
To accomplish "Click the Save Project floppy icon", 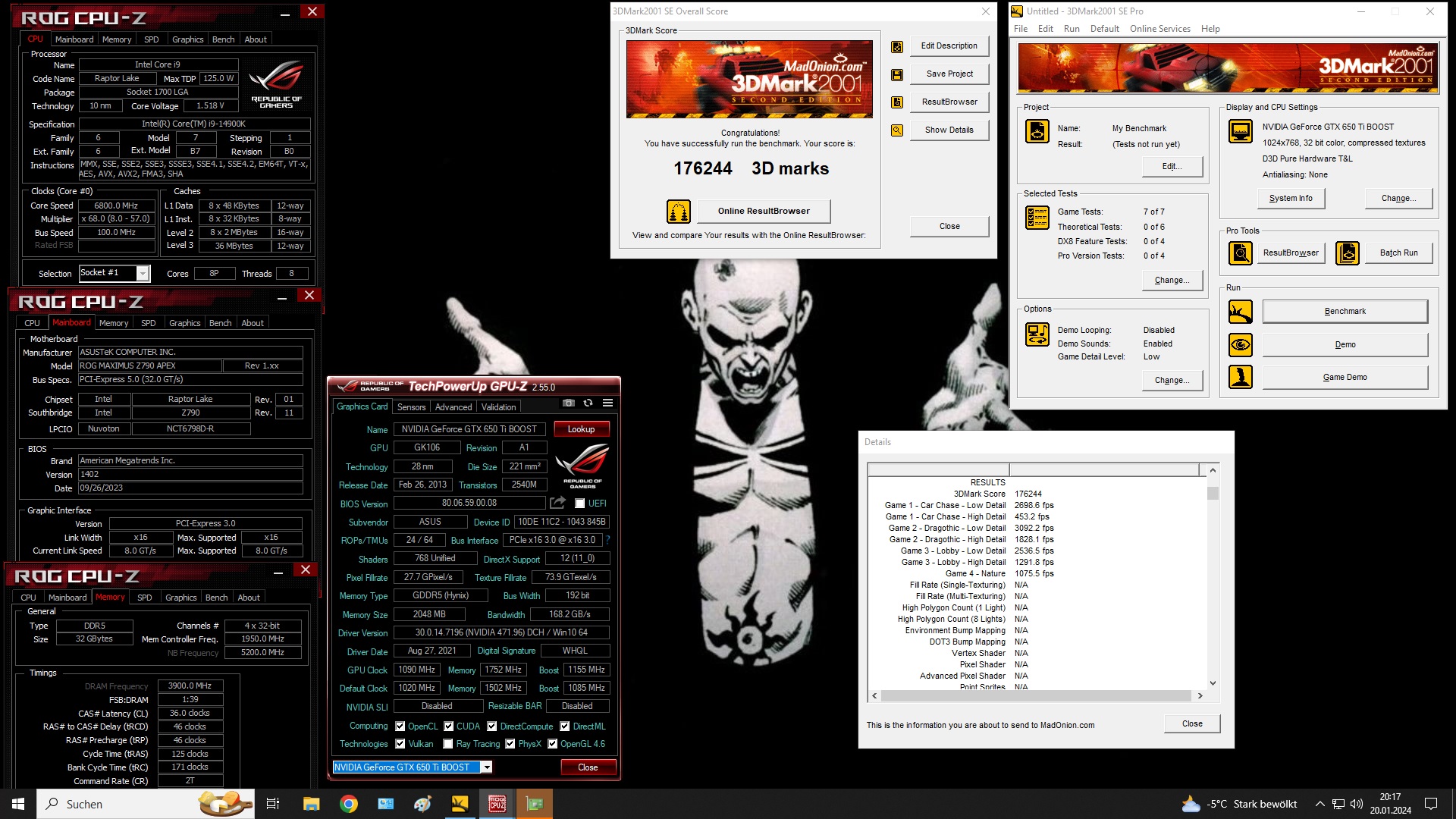I will point(897,75).
